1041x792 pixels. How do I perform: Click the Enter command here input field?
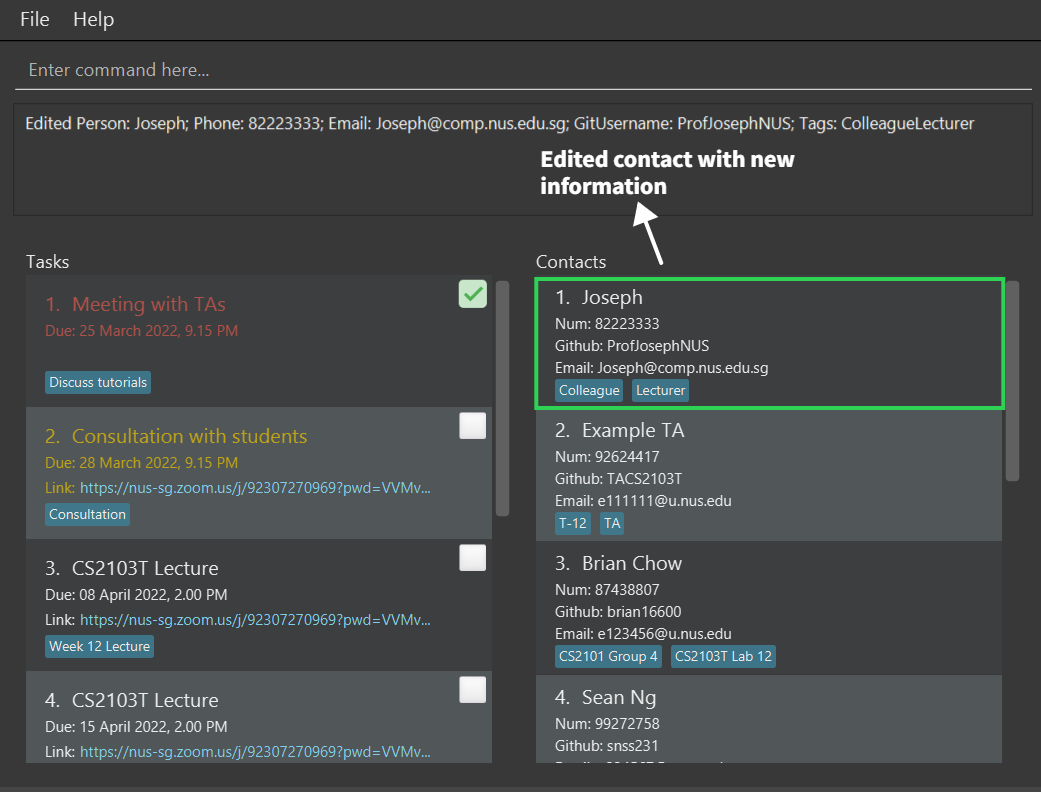click(523, 70)
